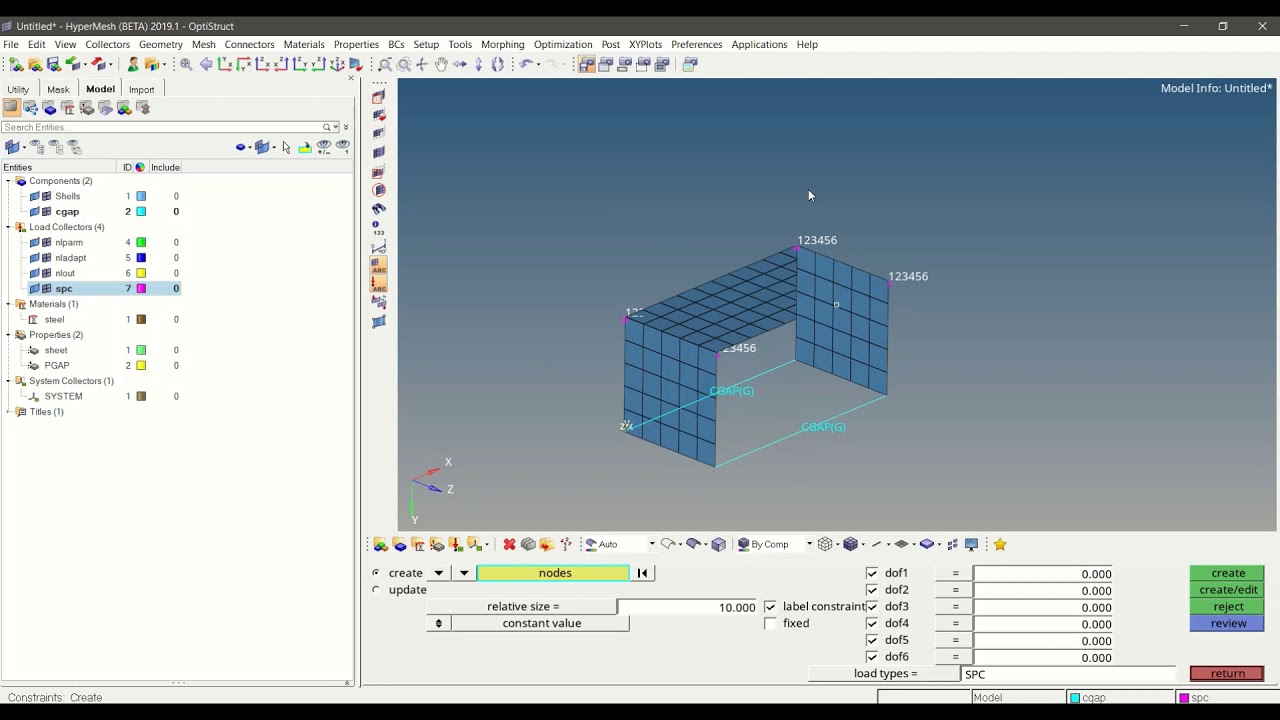This screenshot has width=1280, height=720.
Task: Select the update radio button
Action: [376, 590]
